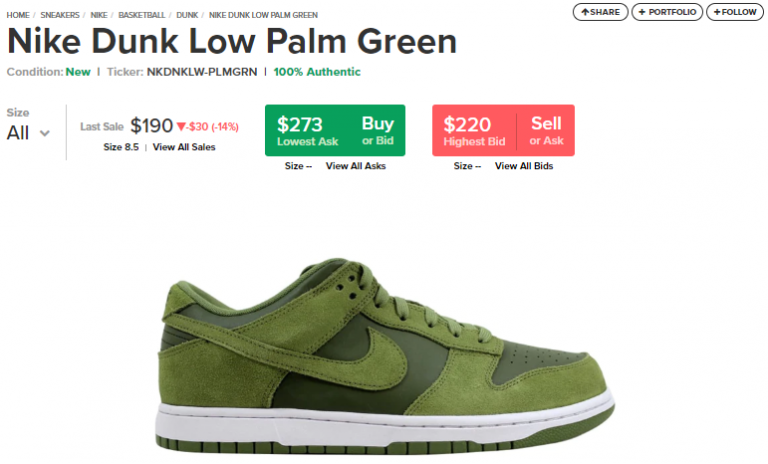
Task: Click the green sneaker product image
Action: point(385,356)
